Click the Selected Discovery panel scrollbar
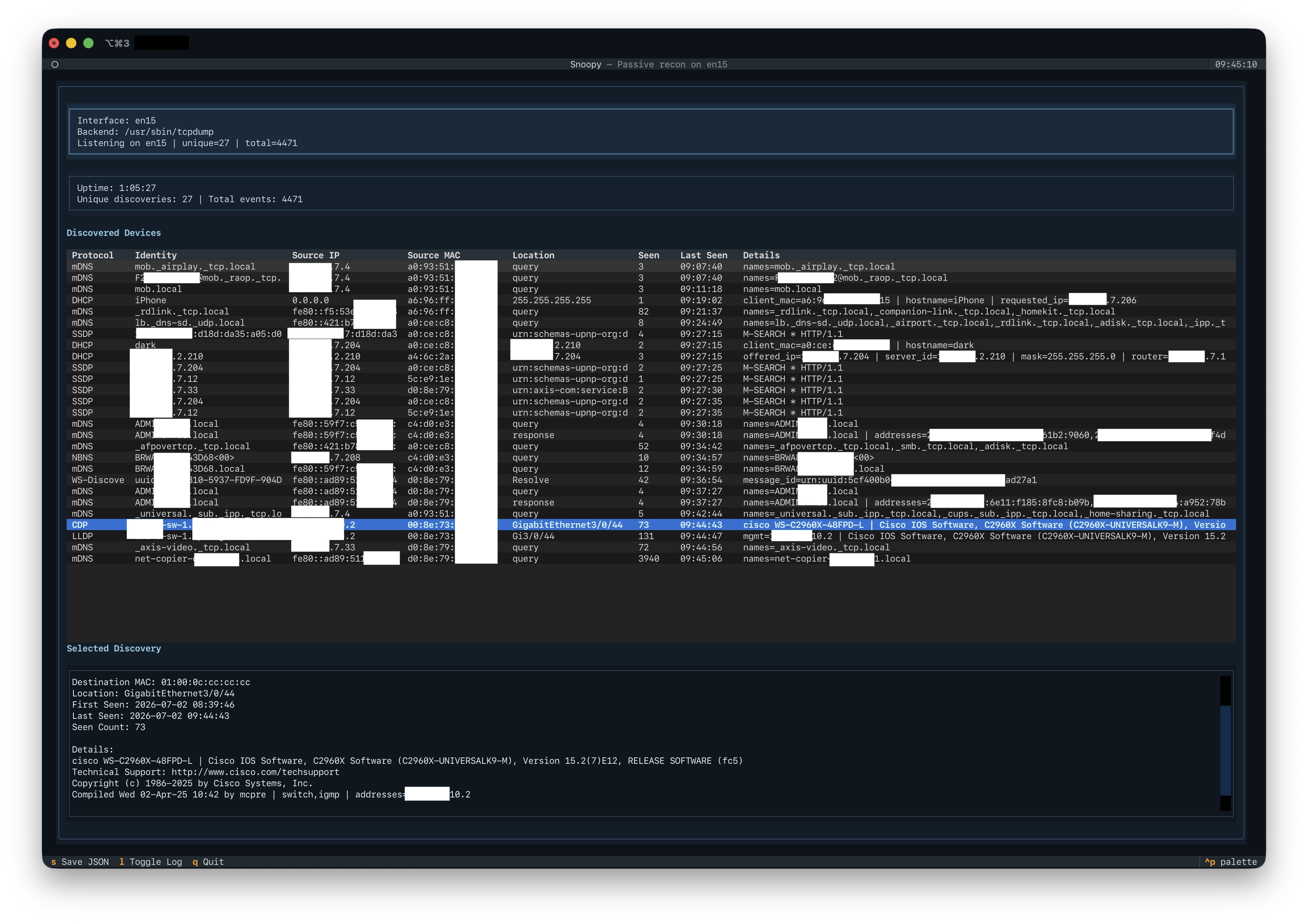 tap(1225, 743)
